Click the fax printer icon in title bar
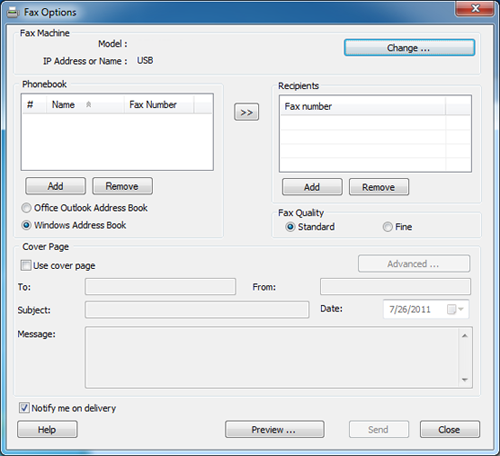The image size is (500, 456). pyautogui.click(x=13, y=13)
